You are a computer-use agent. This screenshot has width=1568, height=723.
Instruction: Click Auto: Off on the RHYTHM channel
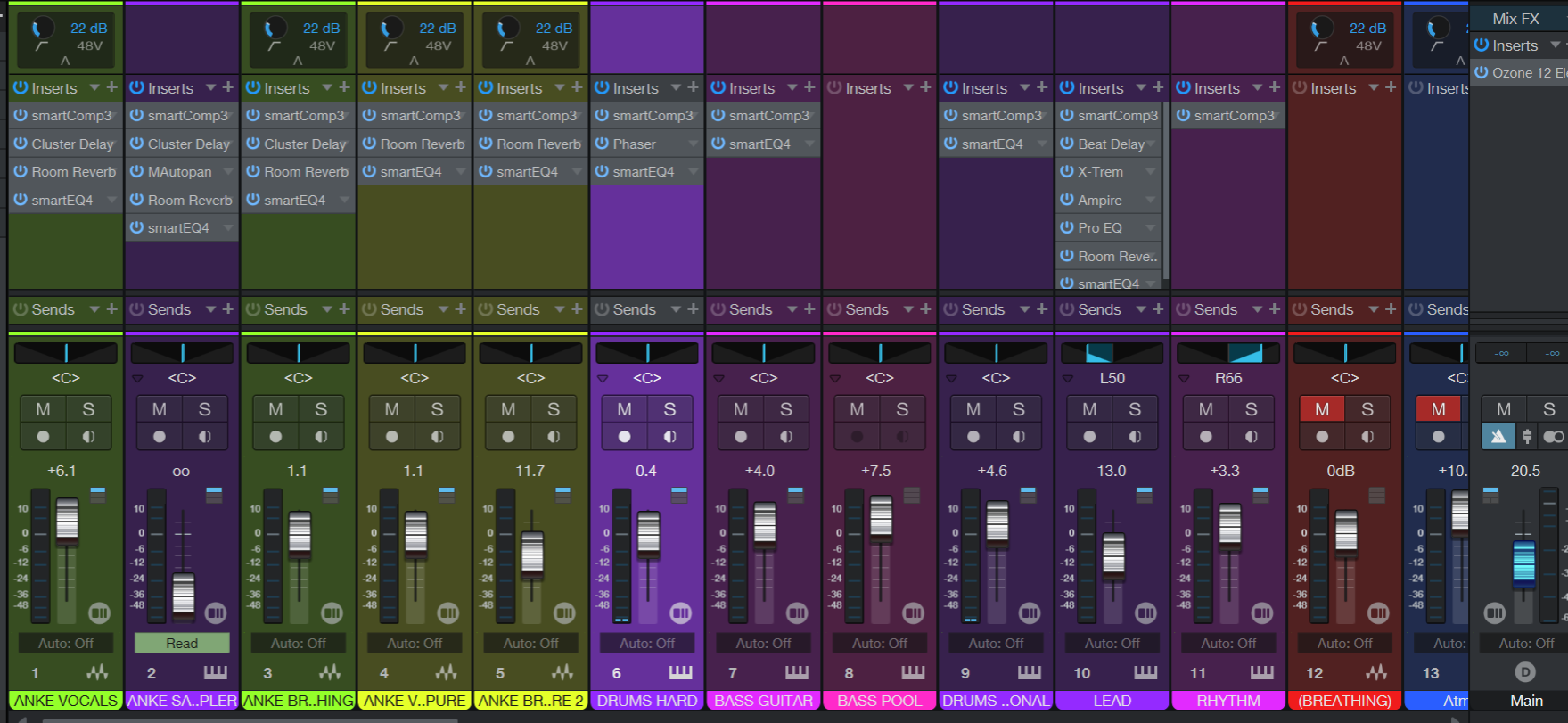point(1228,643)
